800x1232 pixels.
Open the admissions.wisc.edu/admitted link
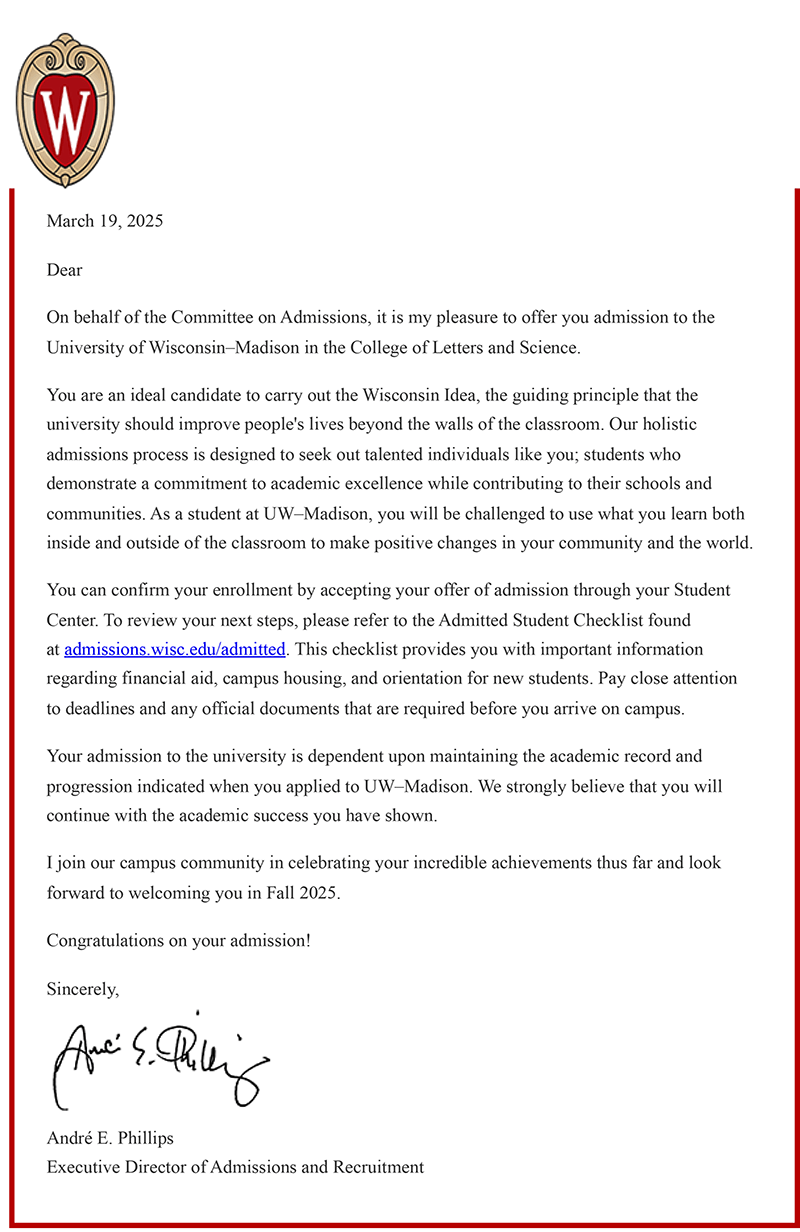(x=175, y=649)
